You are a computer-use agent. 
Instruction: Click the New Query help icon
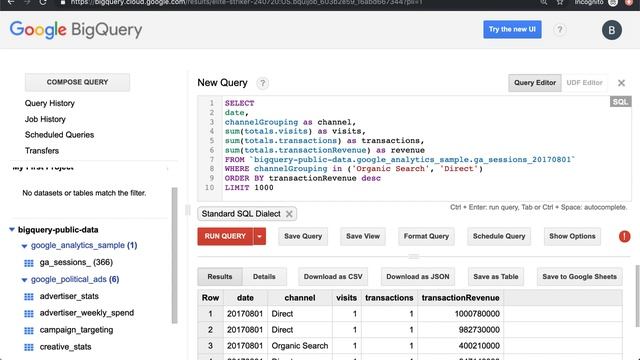[262, 83]
